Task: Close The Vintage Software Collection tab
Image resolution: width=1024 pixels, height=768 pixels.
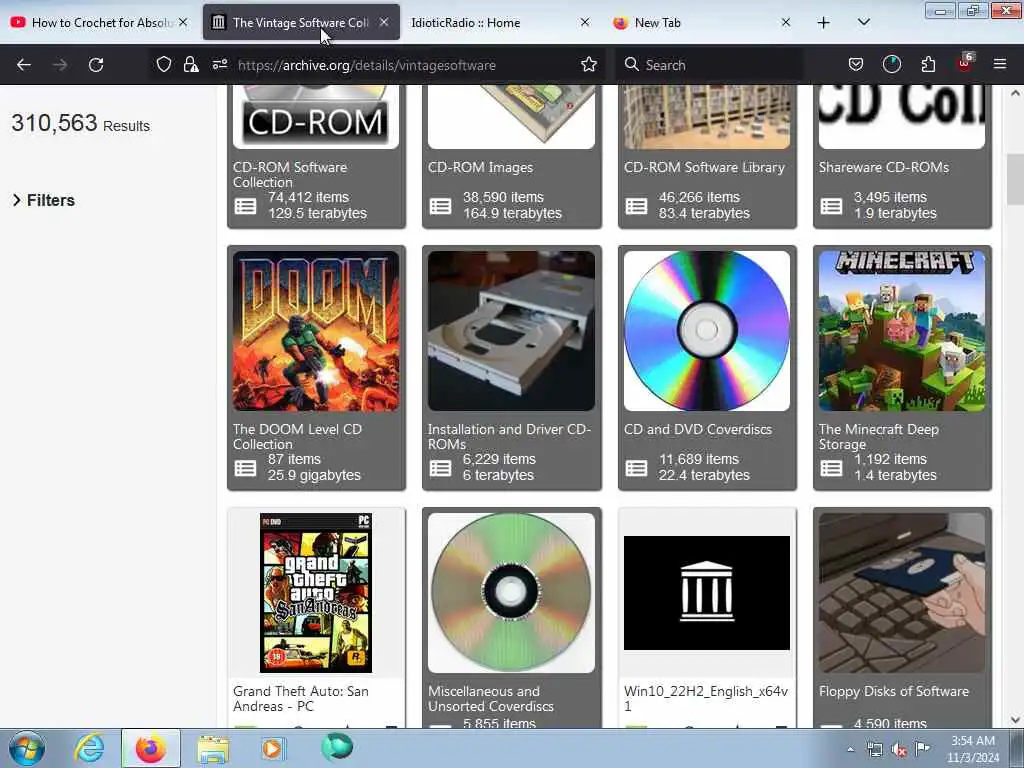Action: pos(384,22)
